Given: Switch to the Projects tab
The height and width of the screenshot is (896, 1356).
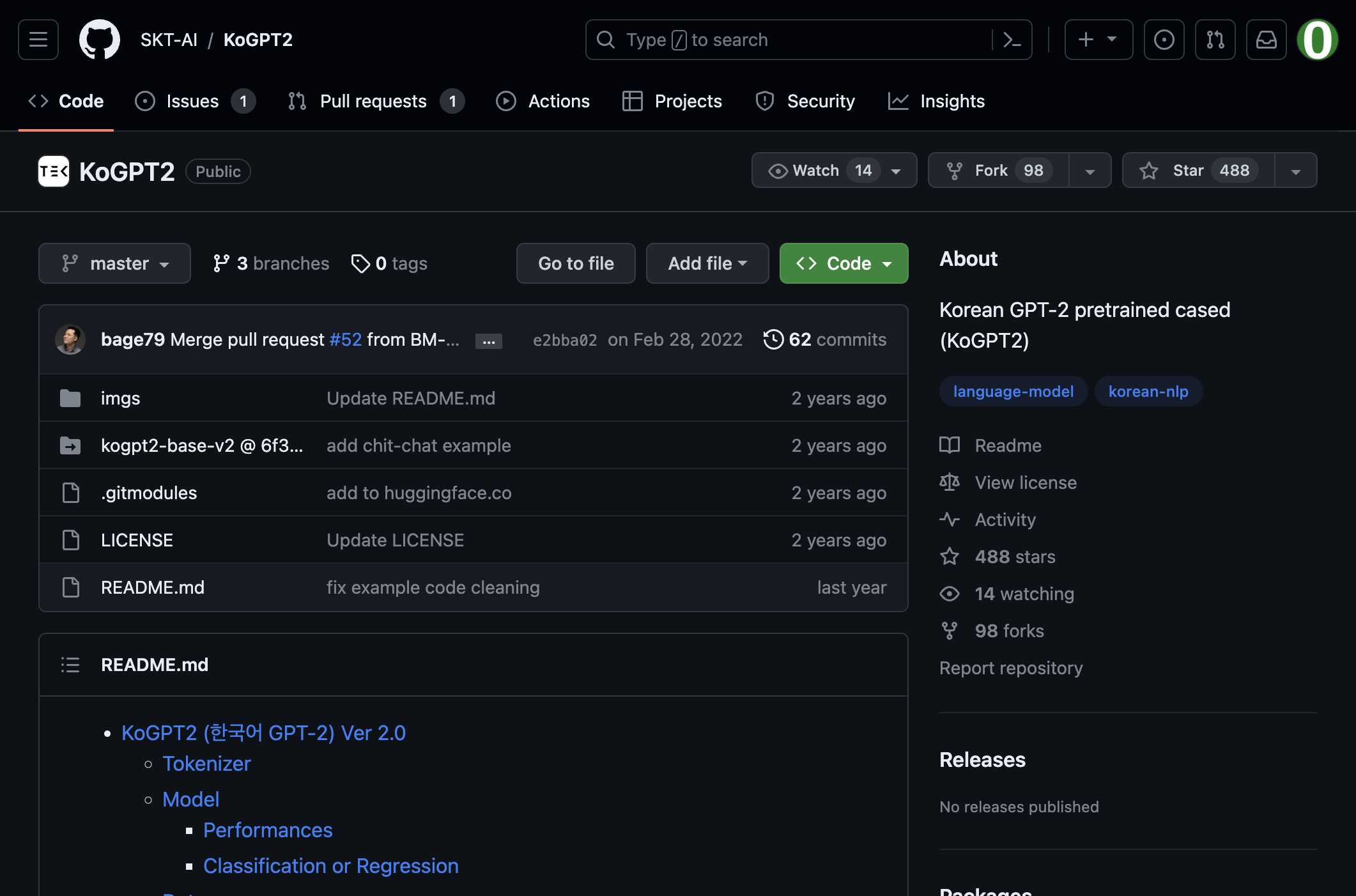Looking at the screenshot, I should 672,101.
